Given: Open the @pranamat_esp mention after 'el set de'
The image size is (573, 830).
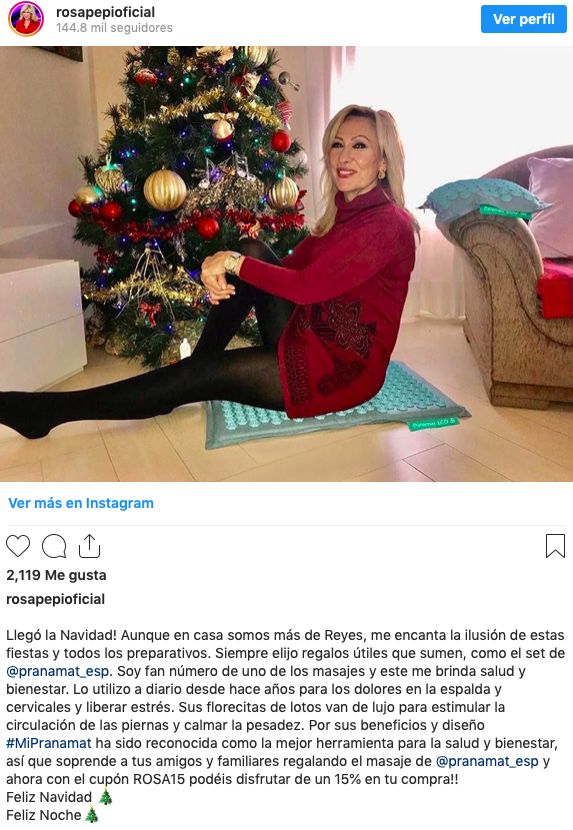Looking at the screenshot, I should (x=59, y=671).
